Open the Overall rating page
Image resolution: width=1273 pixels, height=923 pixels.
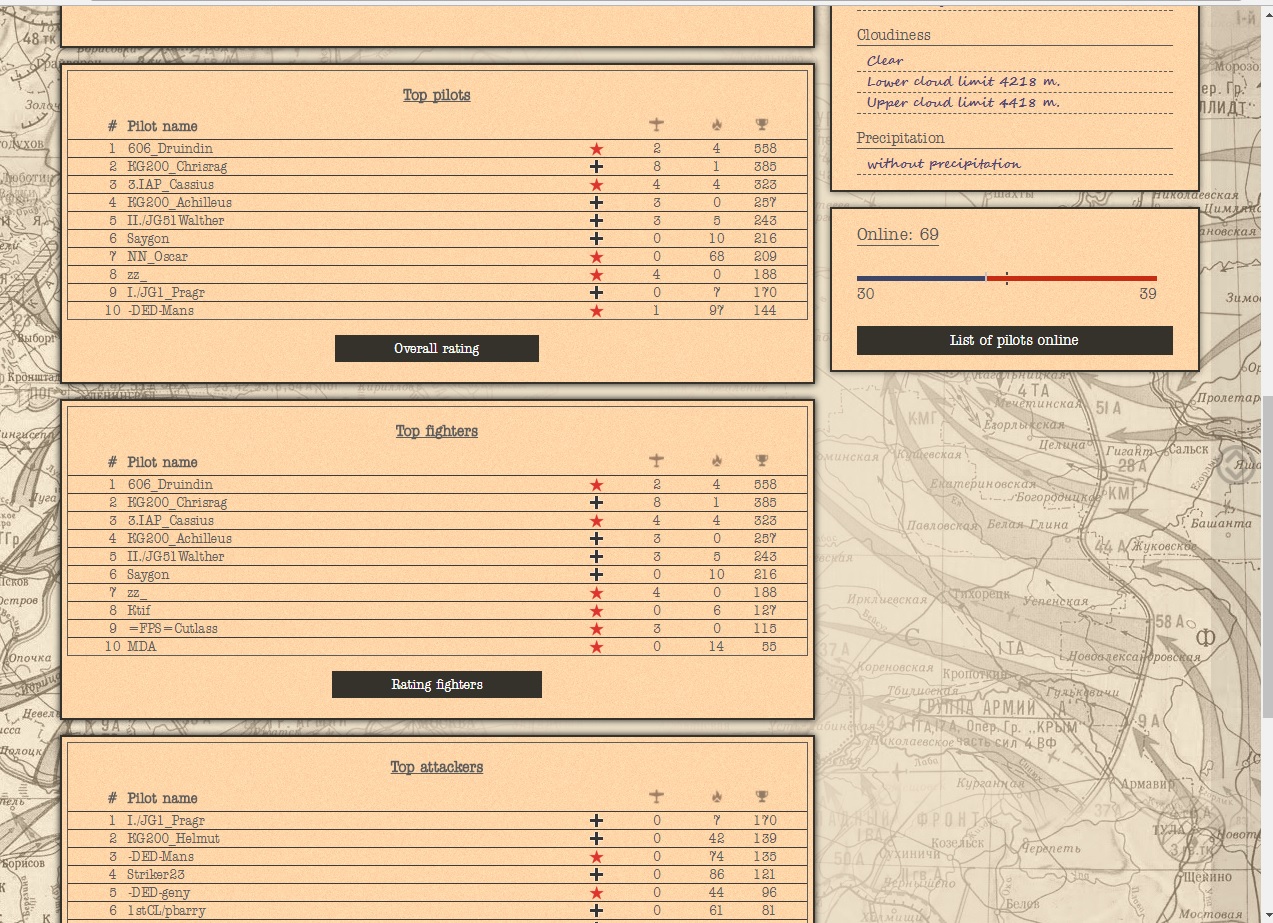[437, 348]
